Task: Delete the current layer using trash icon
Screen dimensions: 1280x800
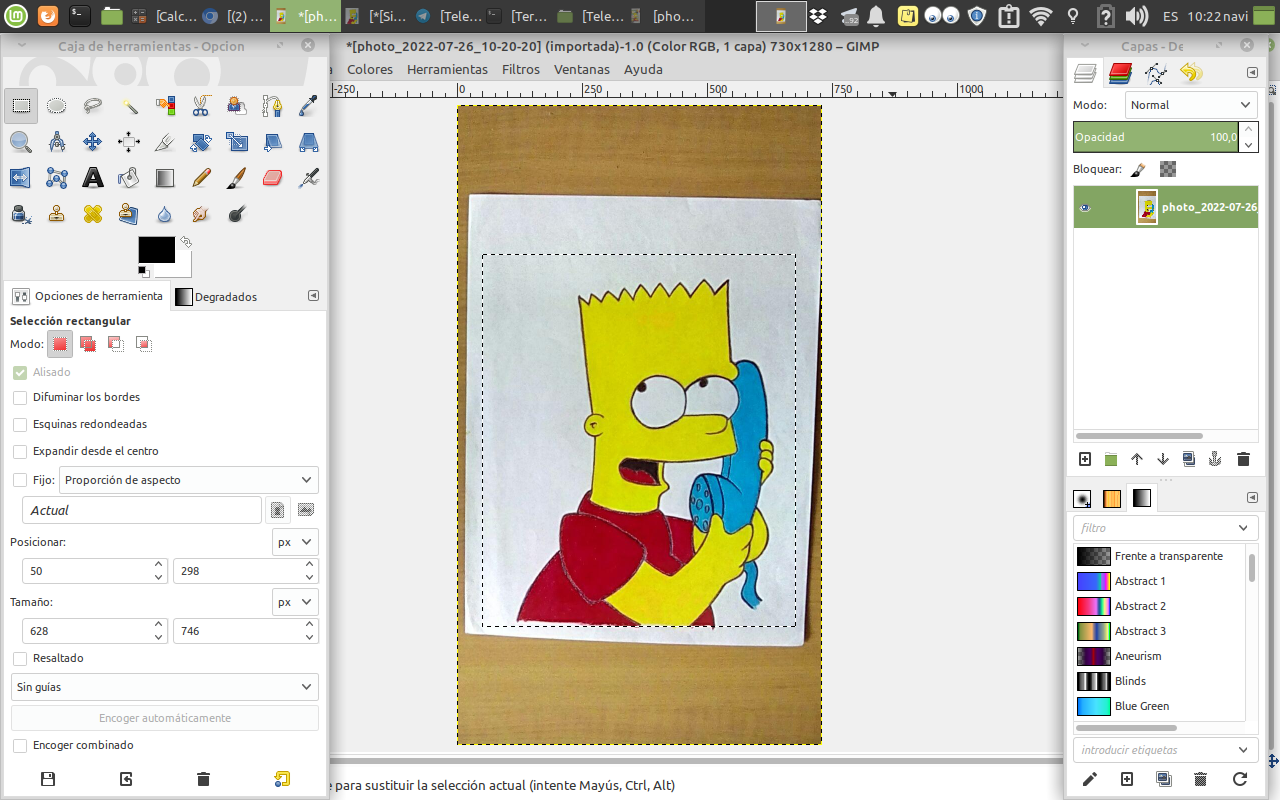Action: [1243, 459]
